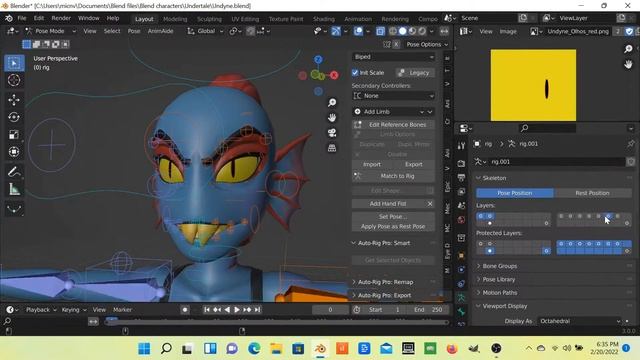The width and height of the screenshot is (640, 360).
Task: Expand the Pose Library panel
Action: coord(499,280)
